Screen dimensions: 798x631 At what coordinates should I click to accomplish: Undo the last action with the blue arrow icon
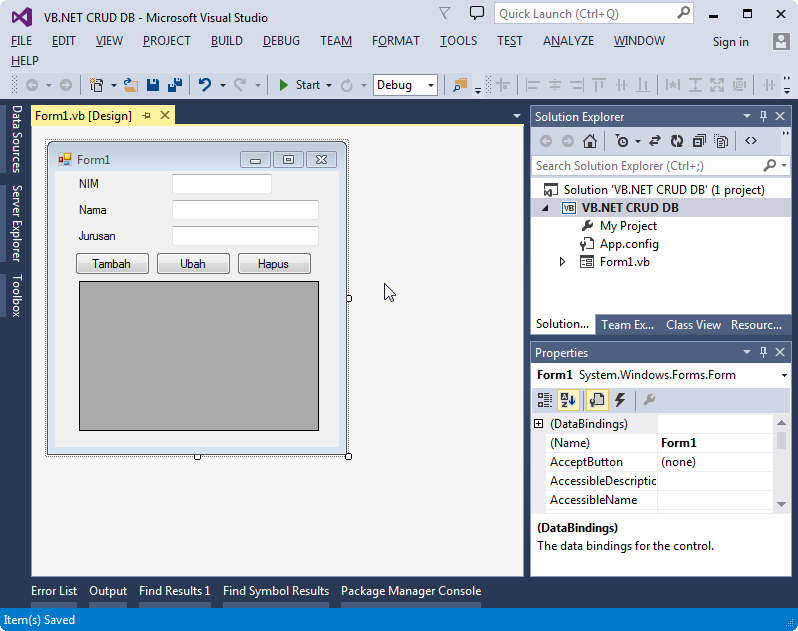tap(205, 85)
